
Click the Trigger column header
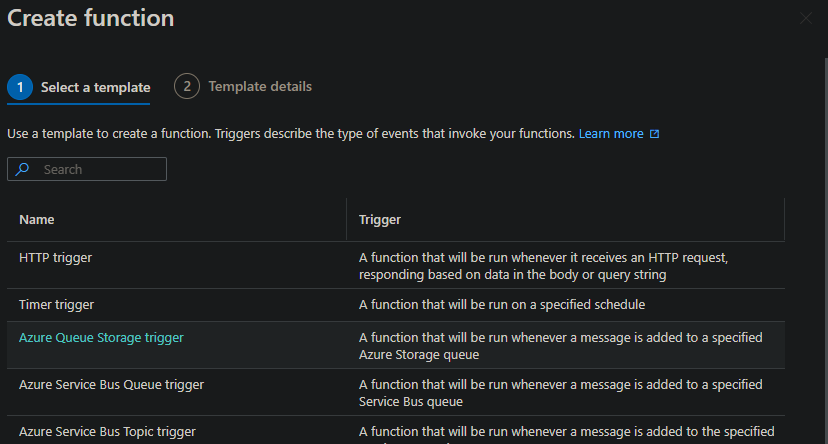380,220
